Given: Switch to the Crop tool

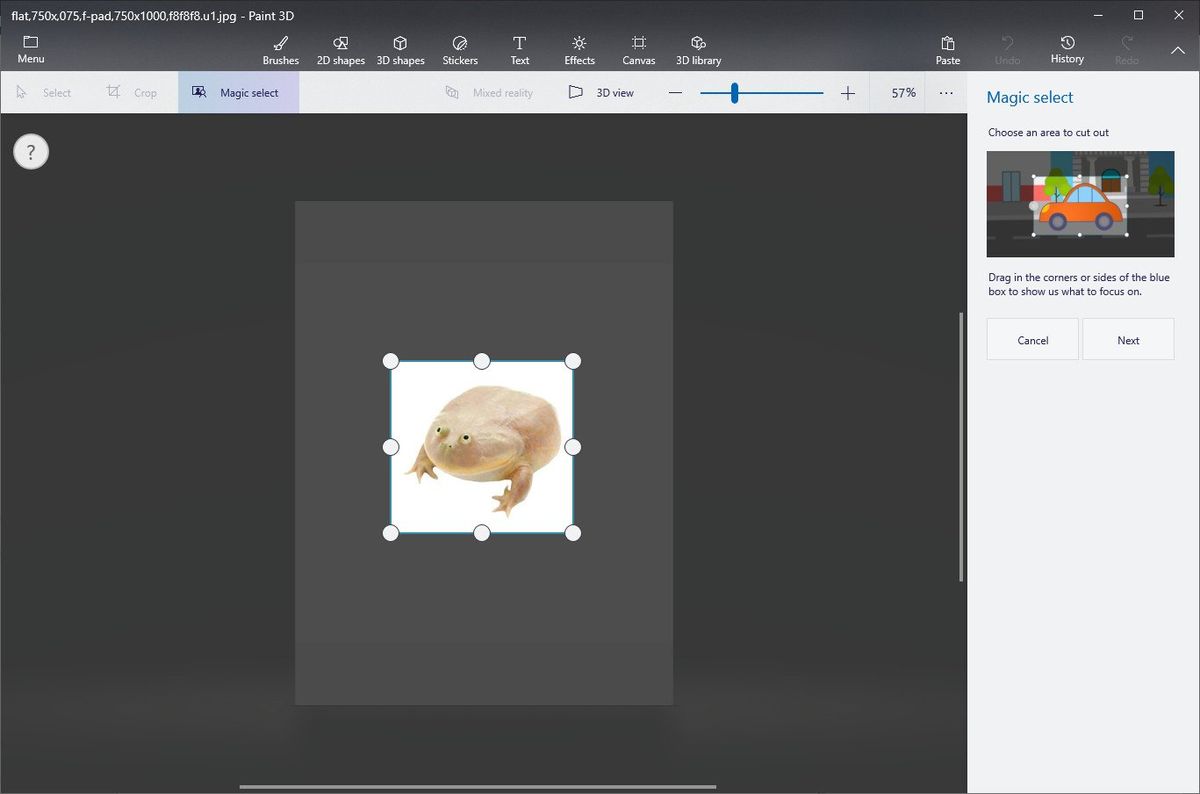Looking at the screenshot, I should coord(134,92).
